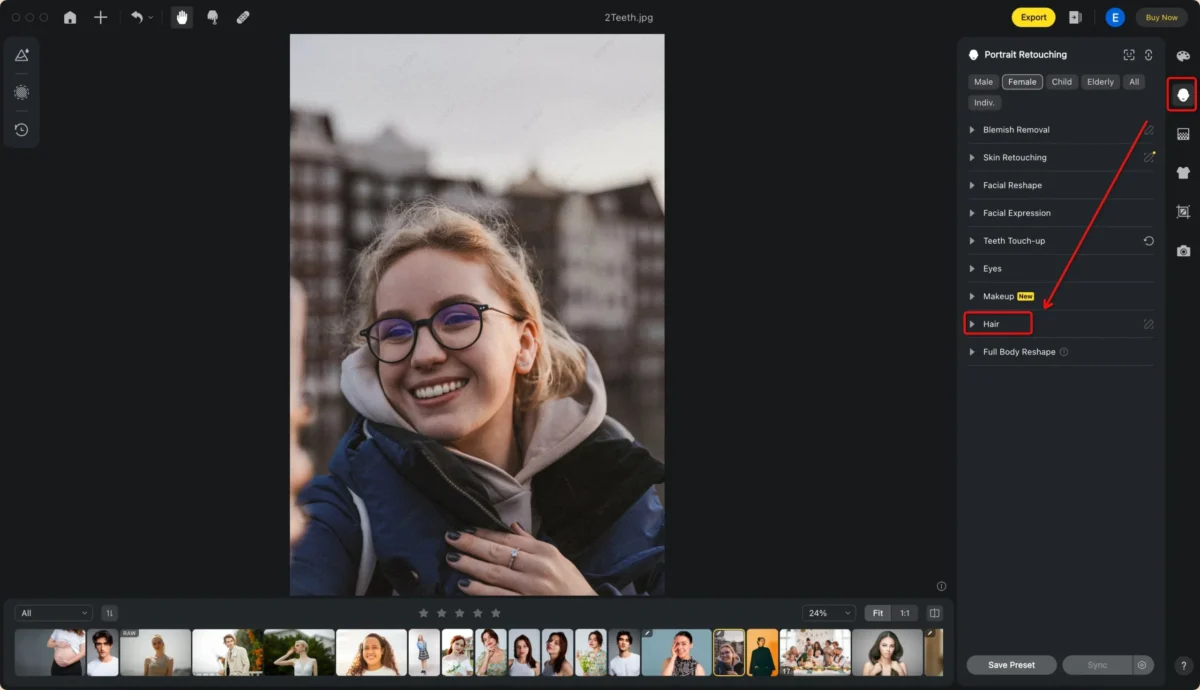The width and height of the screenshot is (1200, 690).
Task: Expand the Skin Retouching section
Action: pyautogui.click(x=1014, y=158)
